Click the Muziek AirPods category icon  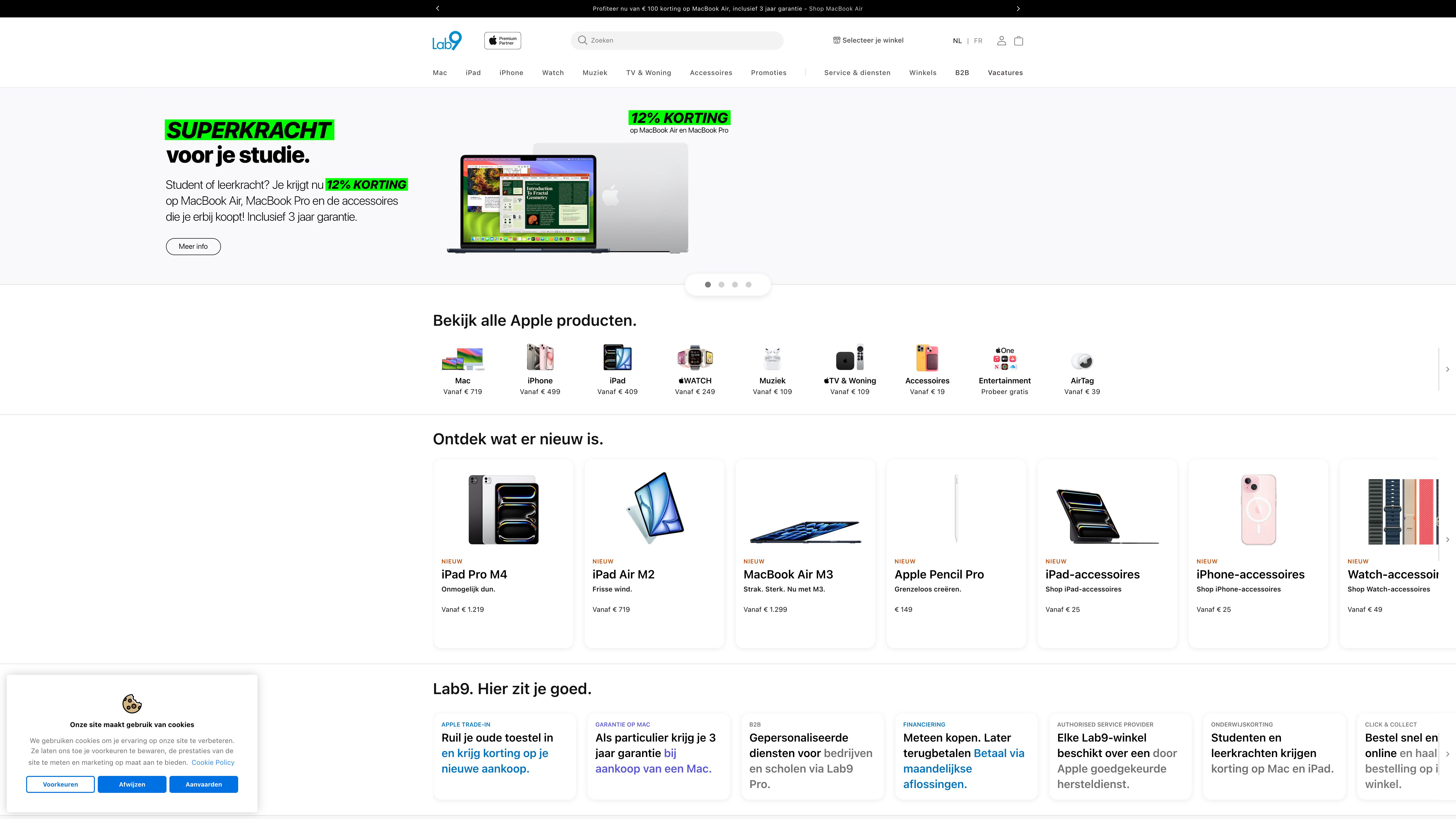point(772,358)
